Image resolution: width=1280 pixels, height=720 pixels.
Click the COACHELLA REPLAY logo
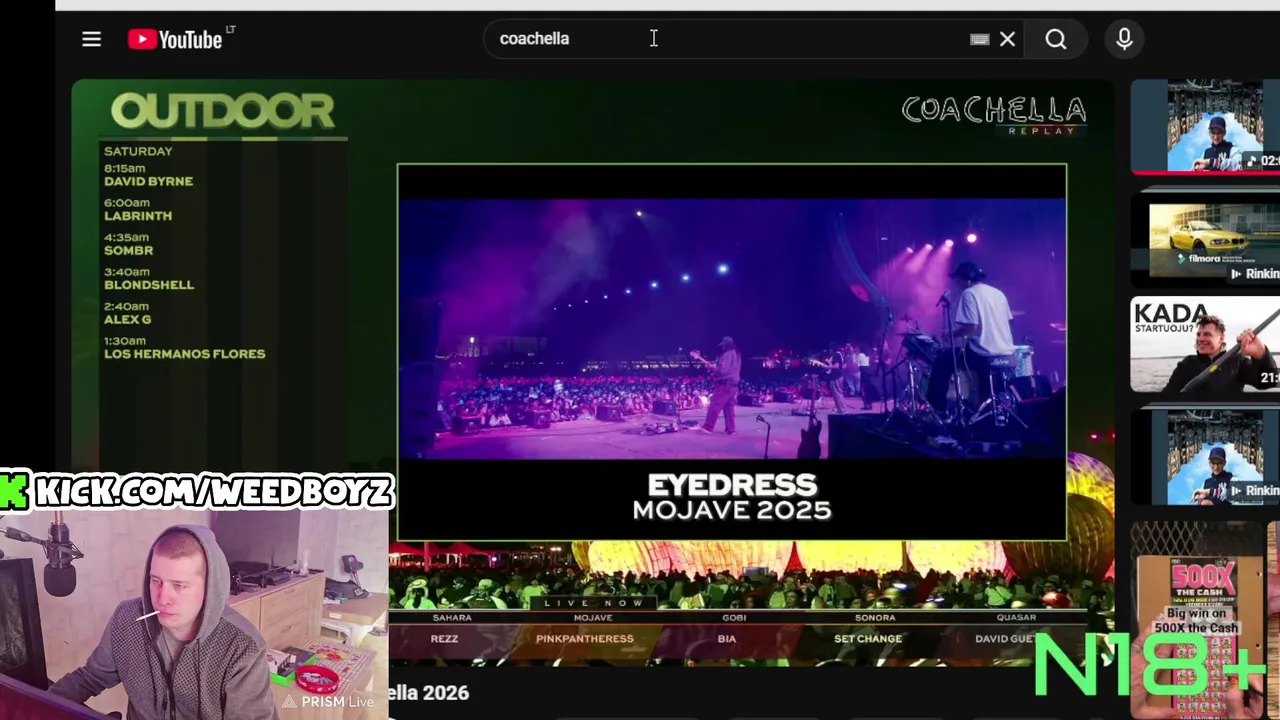[994, 114]
